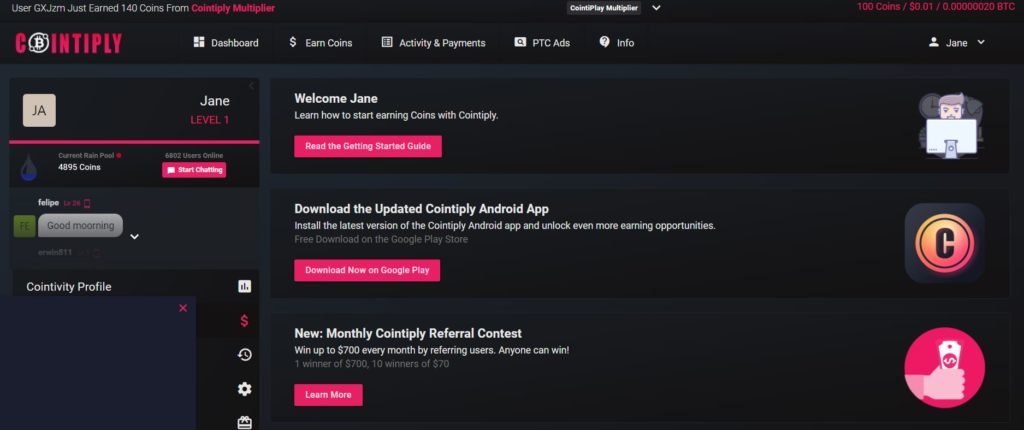Click the referral contest money hand icon
Viewport: 1024px width, 430px height.
tap(944, 368)
